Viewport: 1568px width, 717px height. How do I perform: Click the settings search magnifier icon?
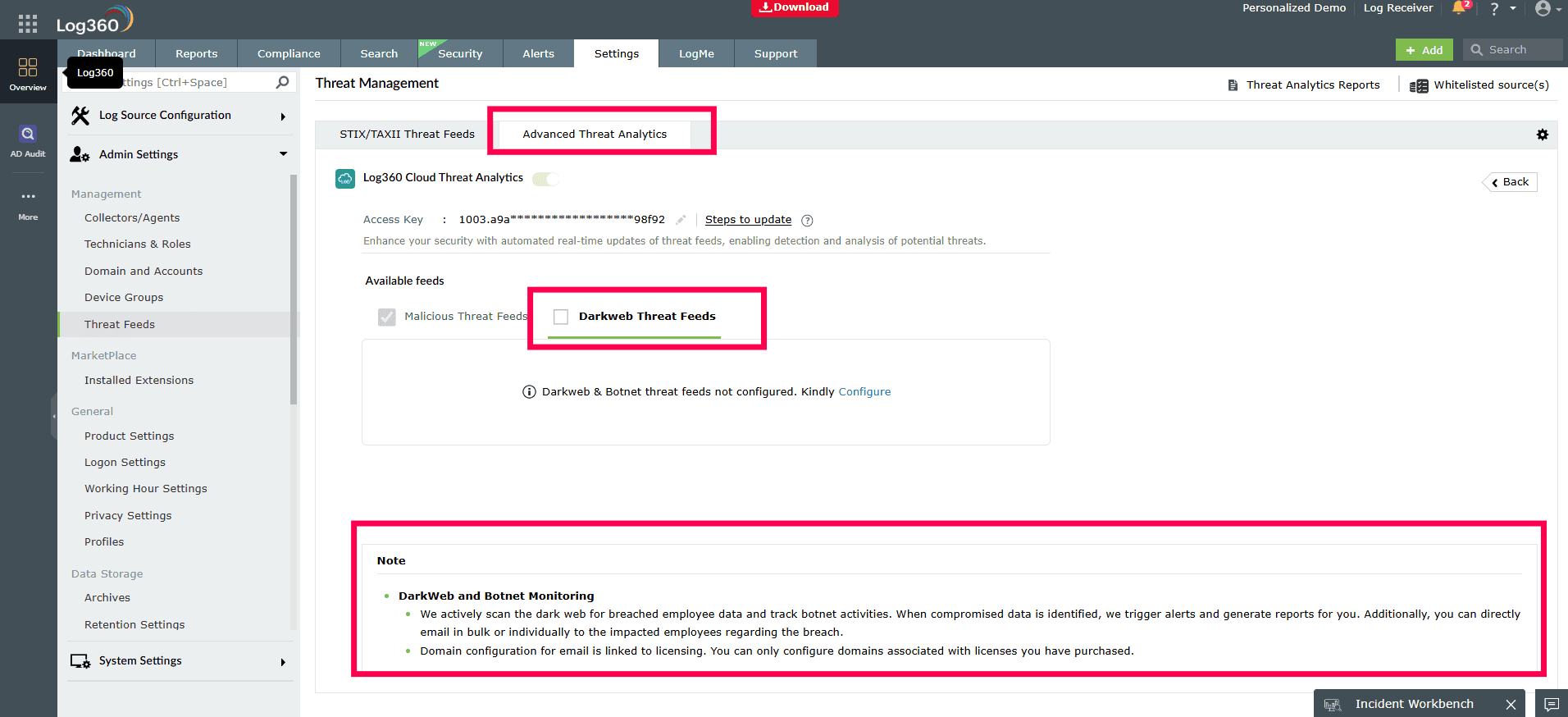[x=283, y=82]
